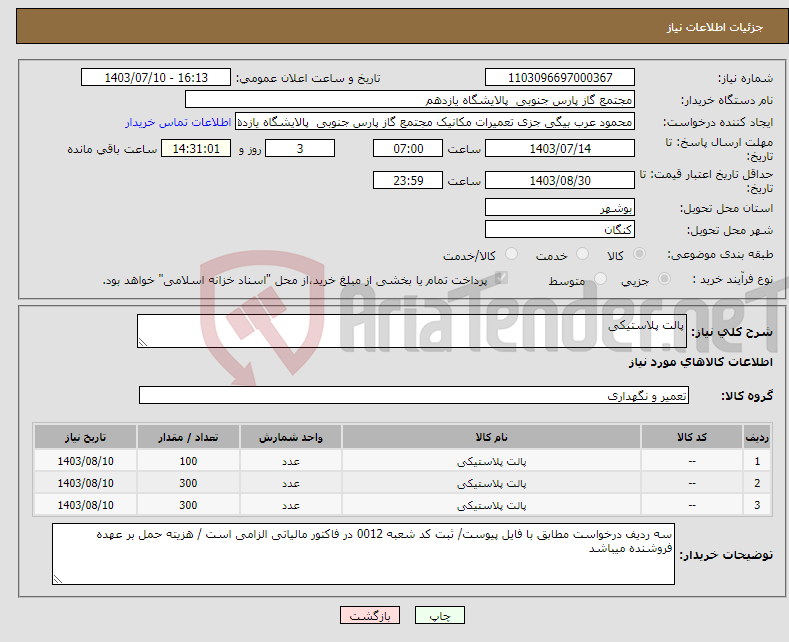Click the کد کالا column header

click(691, 437)
